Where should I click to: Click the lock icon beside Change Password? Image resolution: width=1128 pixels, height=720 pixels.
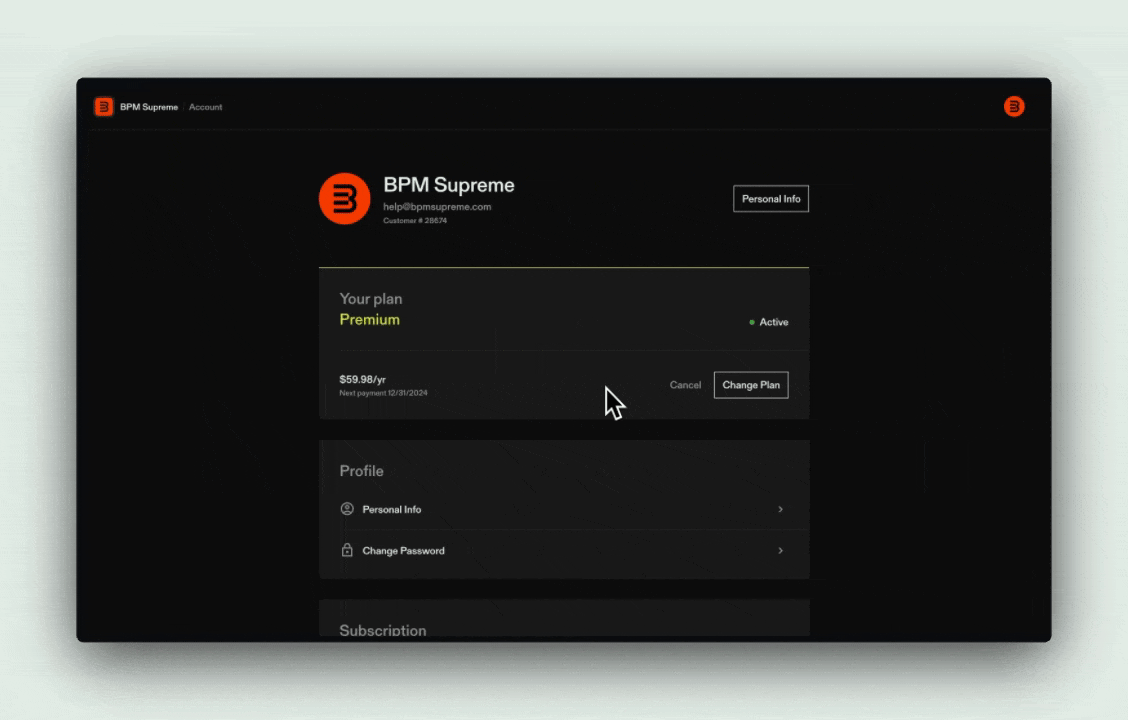coord(347,550)
